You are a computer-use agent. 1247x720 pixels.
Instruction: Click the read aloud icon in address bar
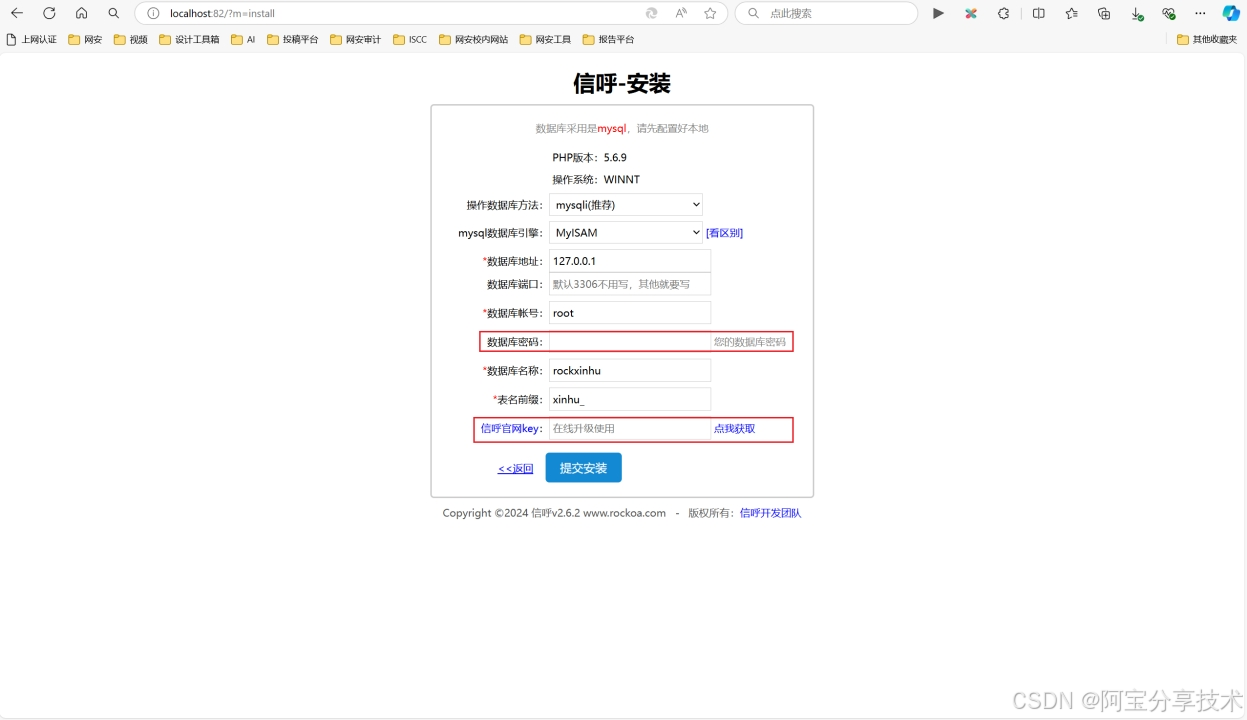[x=681, y=14]
